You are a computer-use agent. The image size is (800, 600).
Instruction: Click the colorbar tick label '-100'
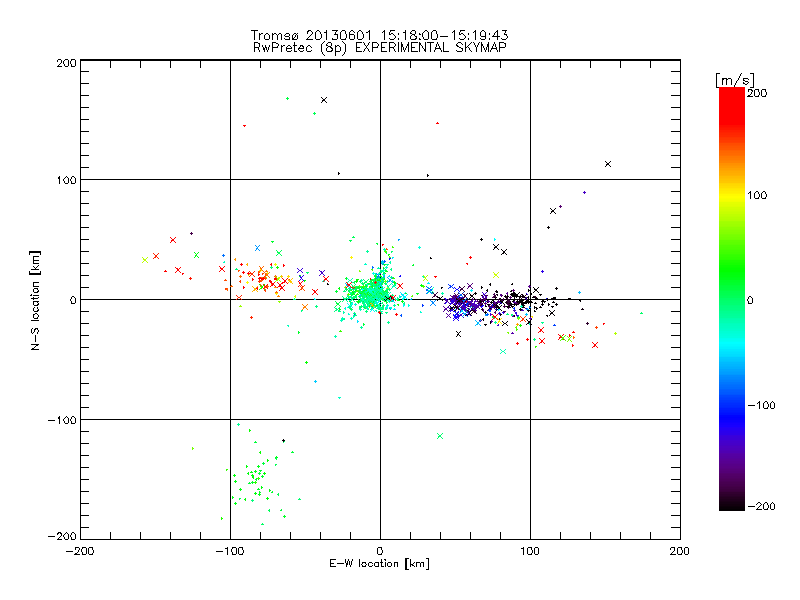761,405
